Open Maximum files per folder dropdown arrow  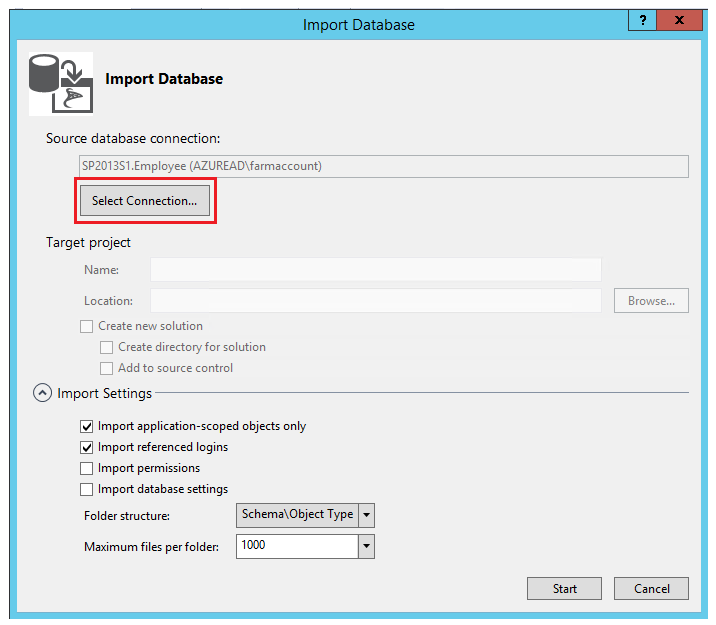click(x=366, y=546)
